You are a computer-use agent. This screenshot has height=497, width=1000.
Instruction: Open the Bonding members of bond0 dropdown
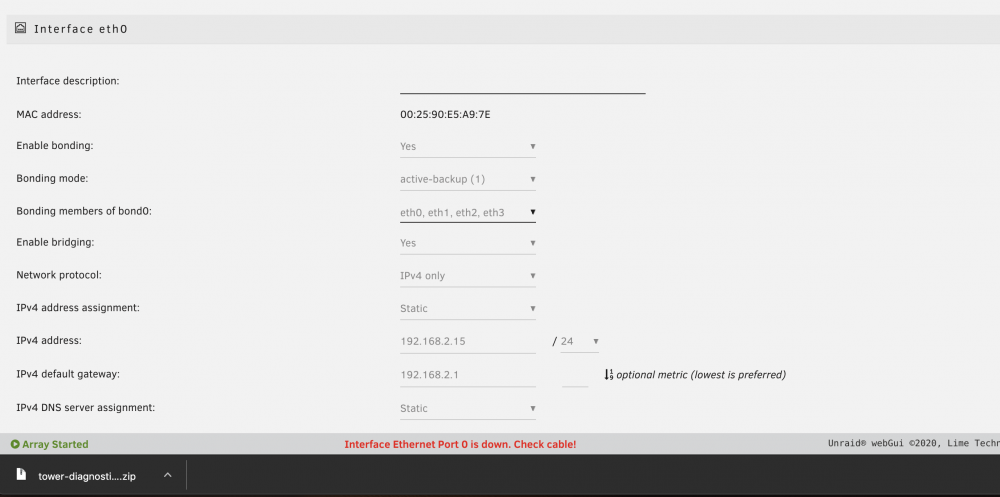coord(467,212)
